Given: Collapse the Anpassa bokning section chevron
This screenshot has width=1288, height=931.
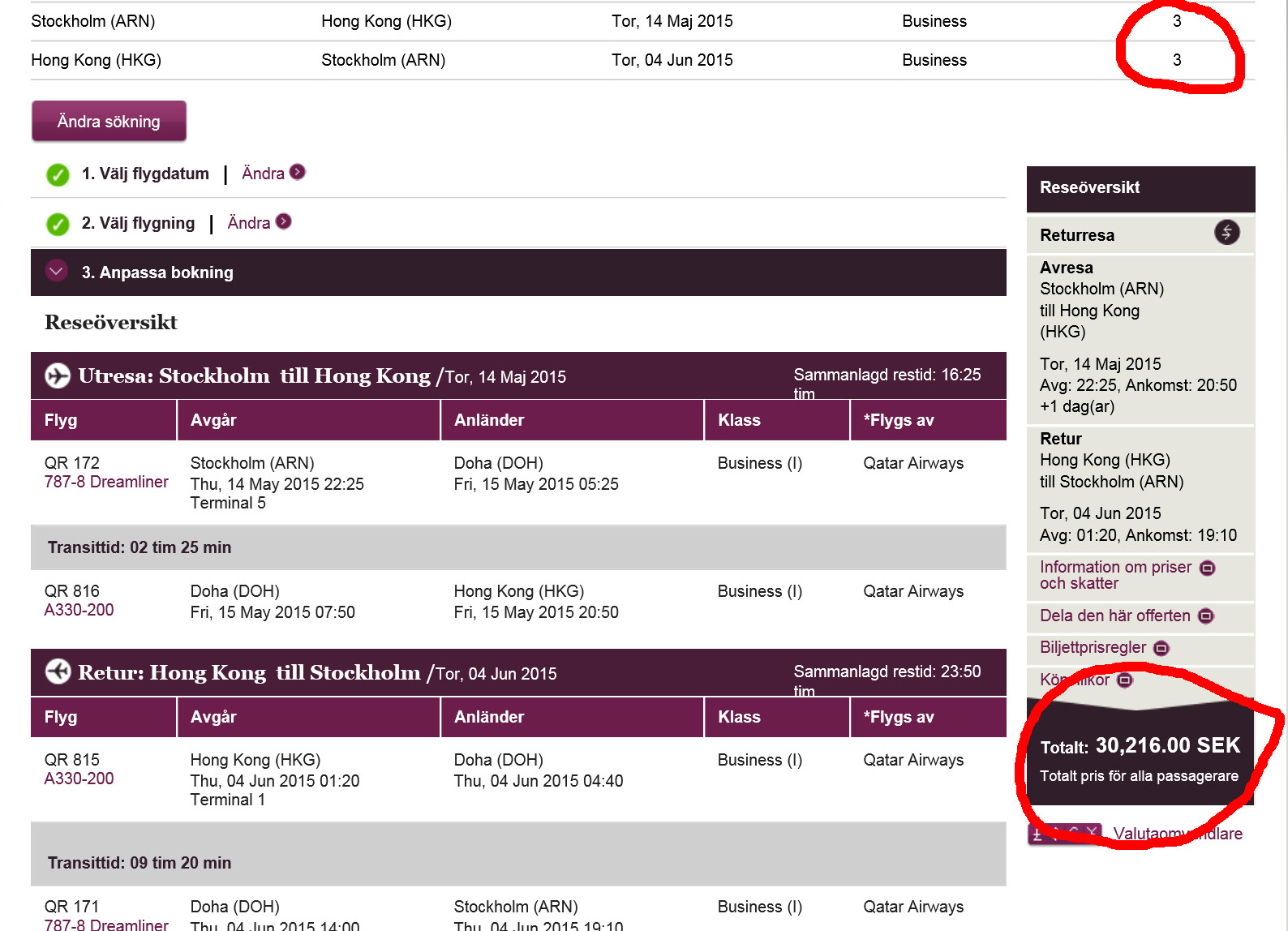Looking at the screenshot, I should (x=56, y=272).
